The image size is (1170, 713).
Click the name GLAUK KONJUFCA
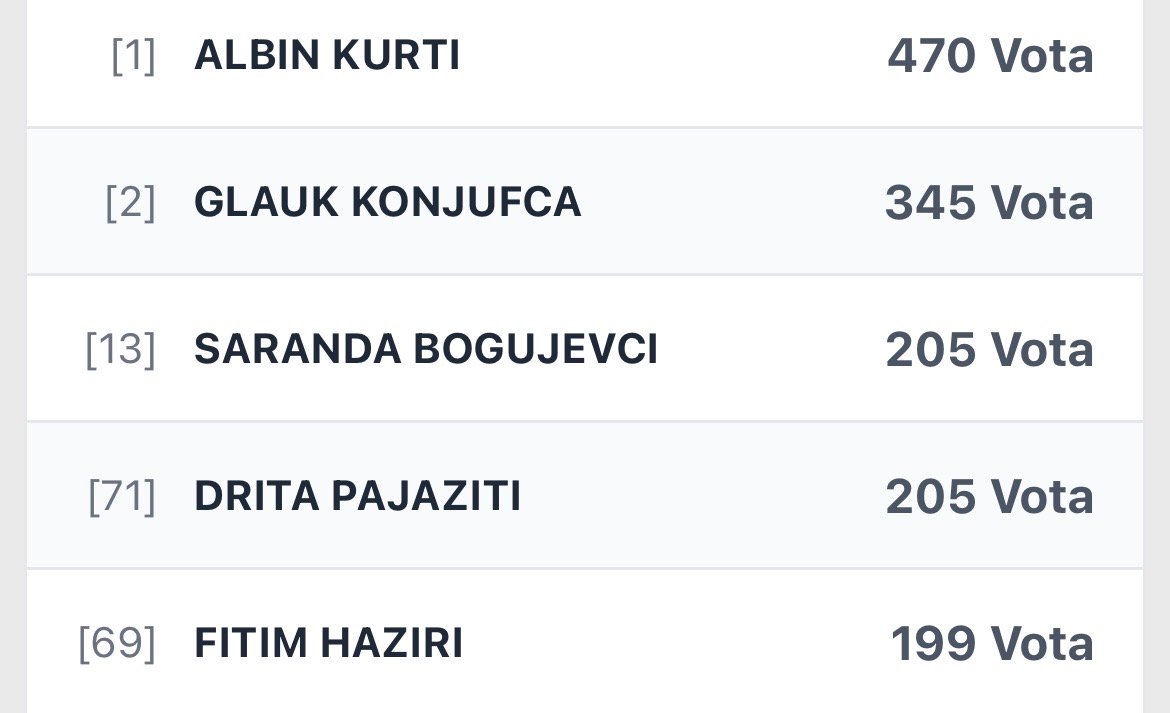[x=387, y=203]
